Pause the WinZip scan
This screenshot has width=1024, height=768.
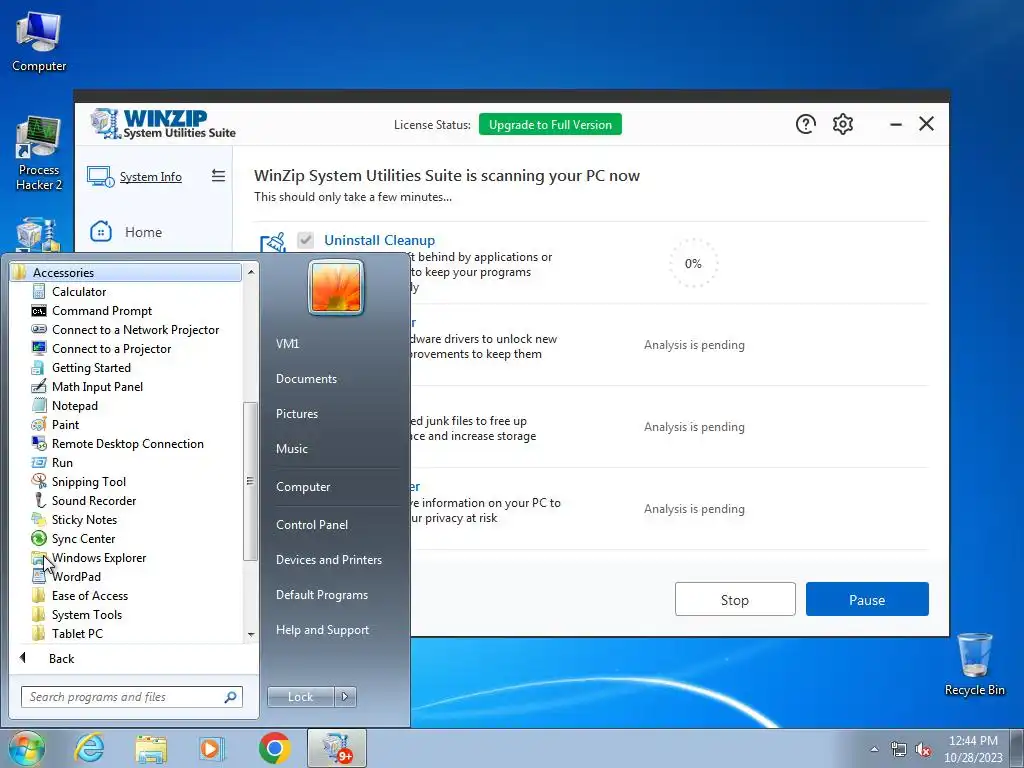pos(867,600)
